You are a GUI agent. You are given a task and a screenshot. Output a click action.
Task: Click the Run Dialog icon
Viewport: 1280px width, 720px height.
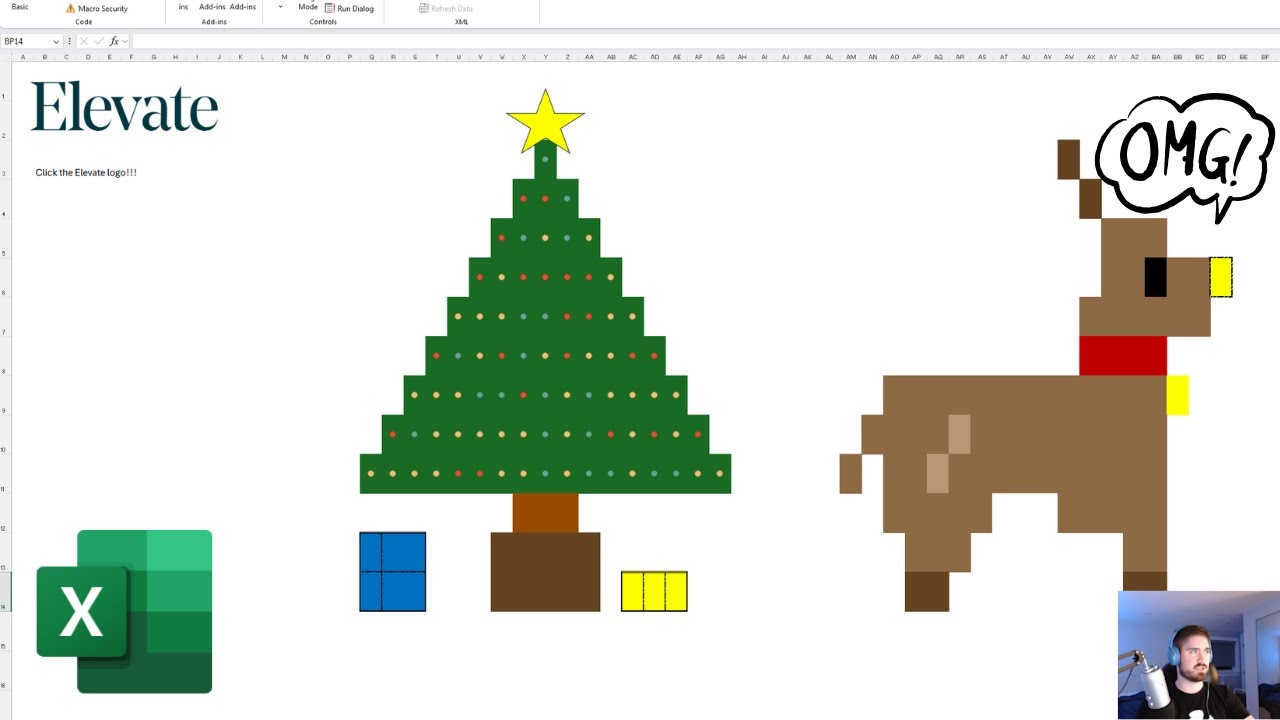[x=329, y=8]
